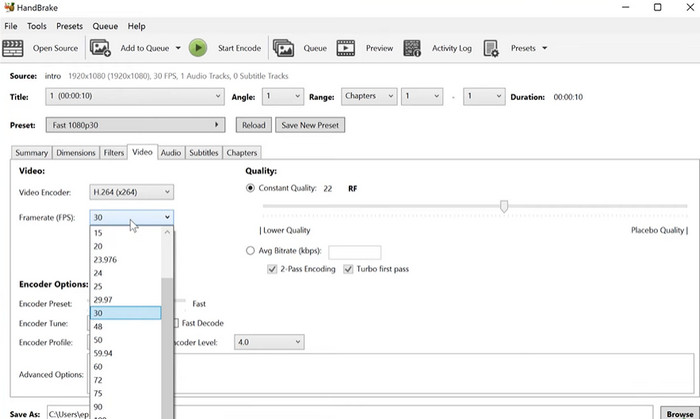Toggle Turbo first pass checkbox

[x=348, y=269]
